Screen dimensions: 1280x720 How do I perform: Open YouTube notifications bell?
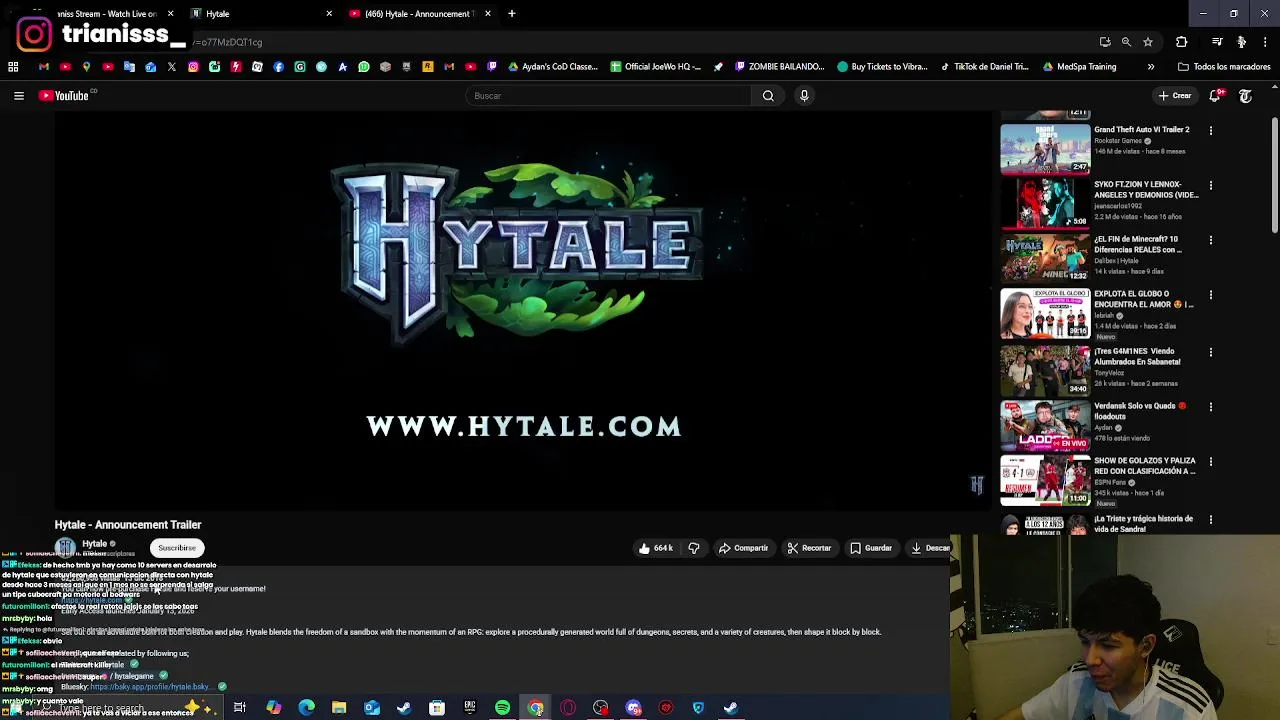pyautogui.click(x=1216, y=96)
